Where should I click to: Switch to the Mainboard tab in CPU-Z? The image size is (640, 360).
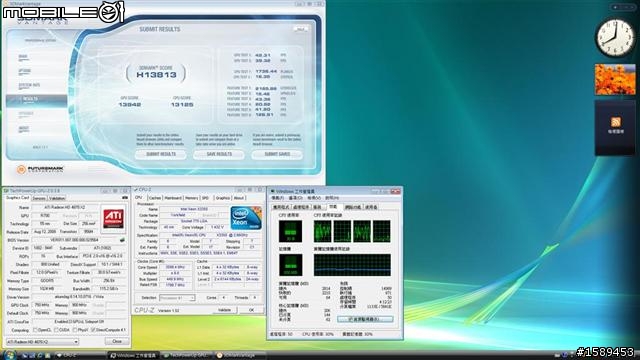[x=173, y=198]
